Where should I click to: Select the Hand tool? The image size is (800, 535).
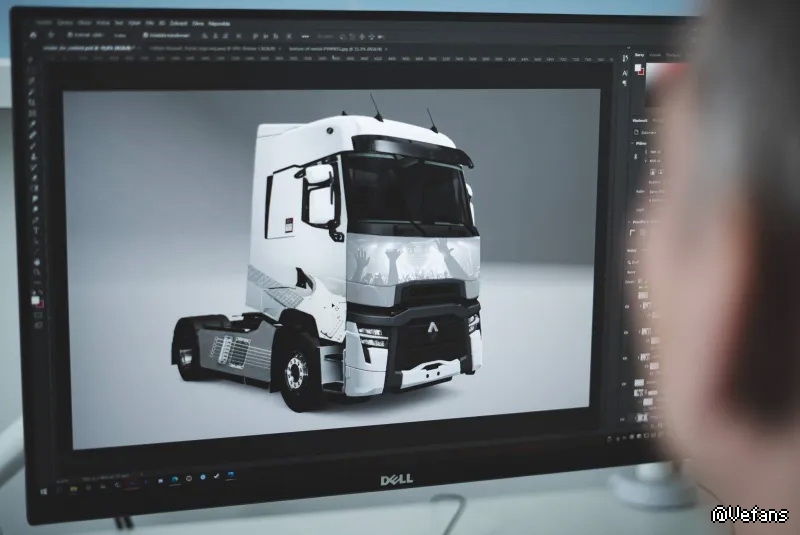(37, 262)
